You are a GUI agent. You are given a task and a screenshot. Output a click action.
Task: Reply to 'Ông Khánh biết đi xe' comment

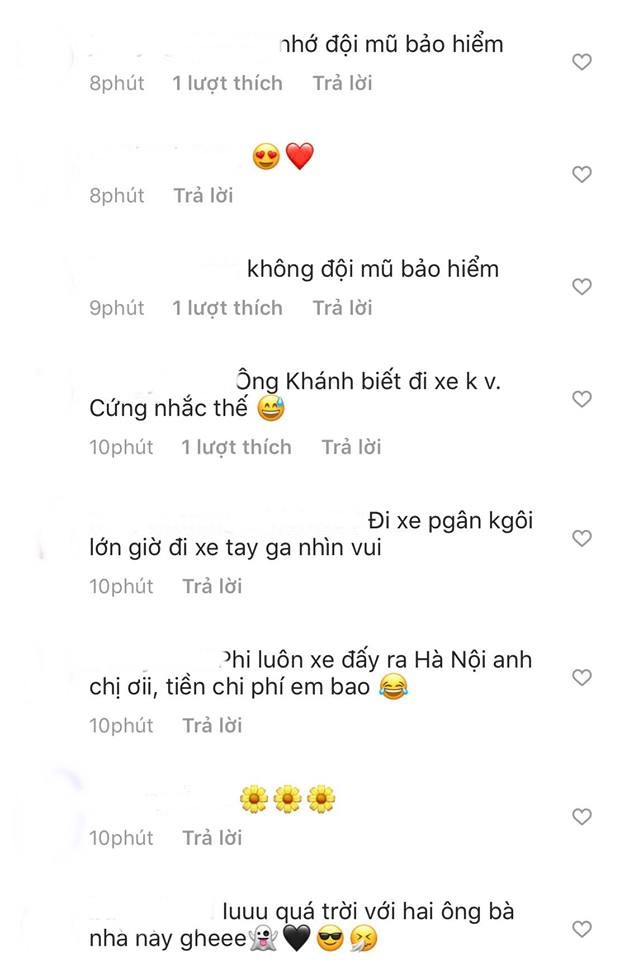click(x=352, y=448)
